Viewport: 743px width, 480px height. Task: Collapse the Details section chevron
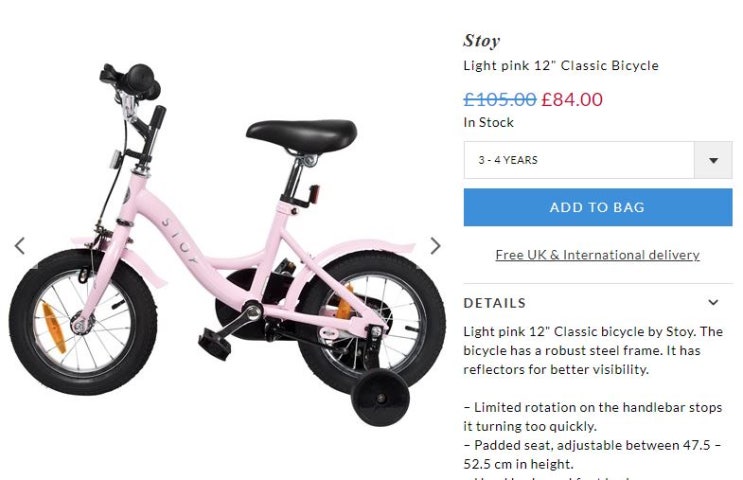pos(713,302)
